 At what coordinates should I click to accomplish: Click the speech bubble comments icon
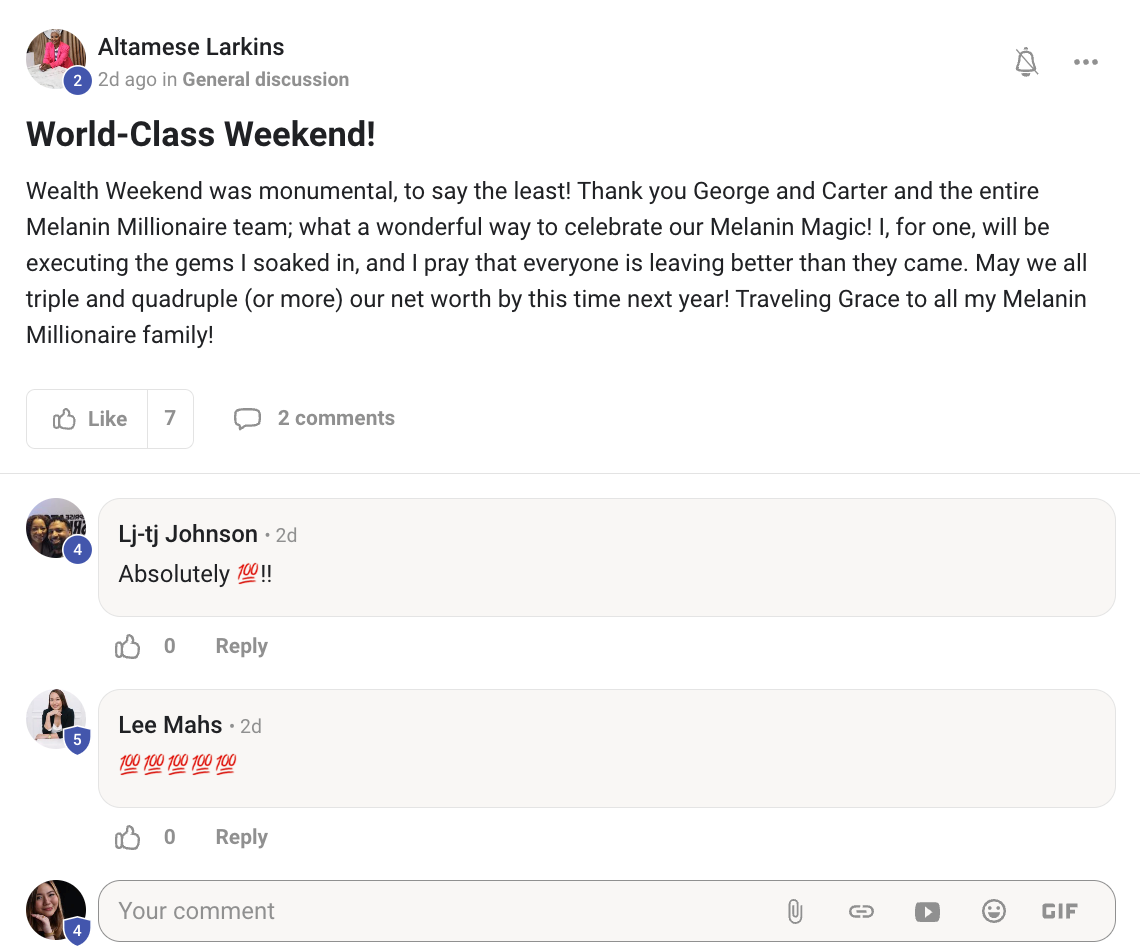click(247, 419)
